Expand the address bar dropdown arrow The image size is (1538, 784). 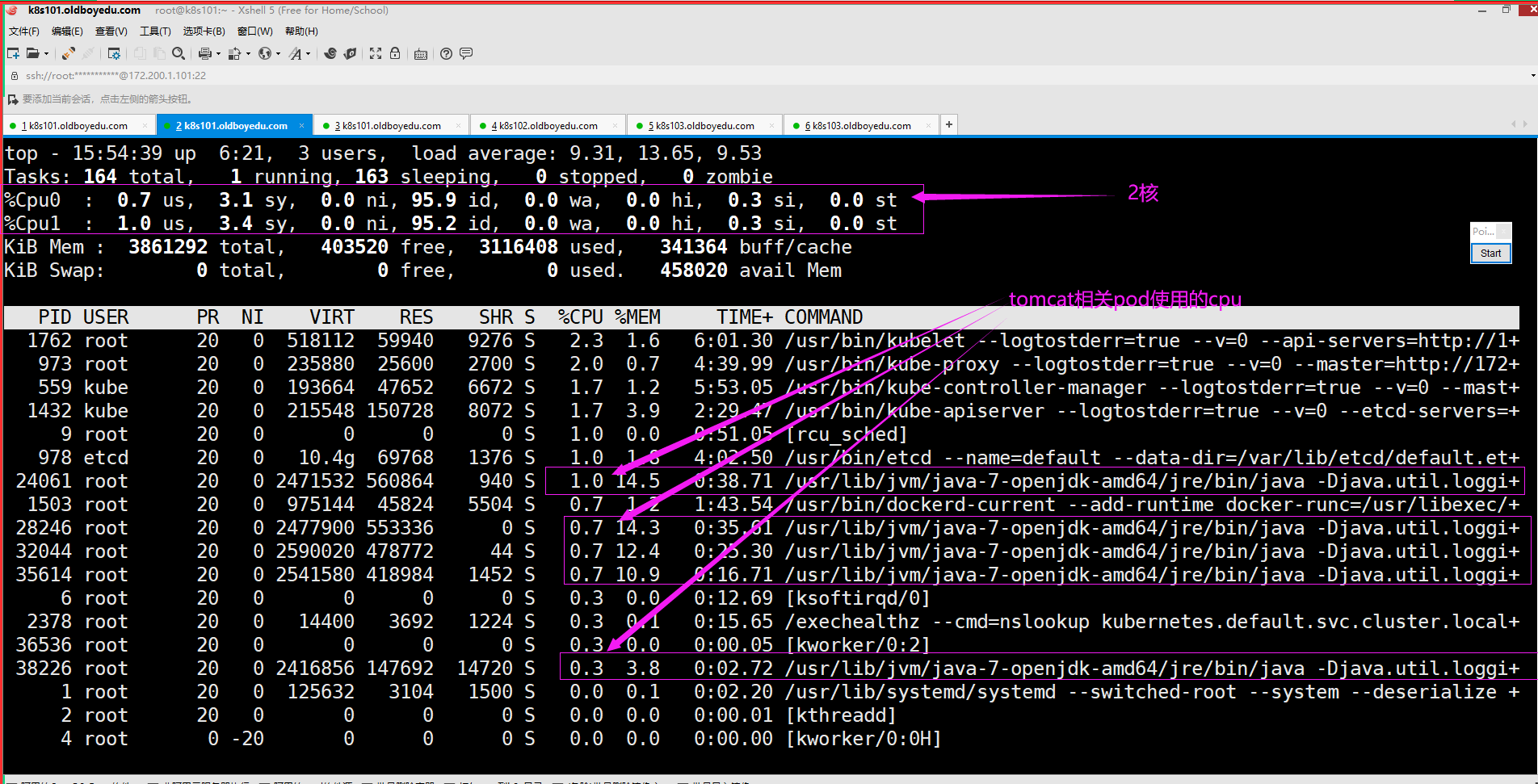[1532, 75]
